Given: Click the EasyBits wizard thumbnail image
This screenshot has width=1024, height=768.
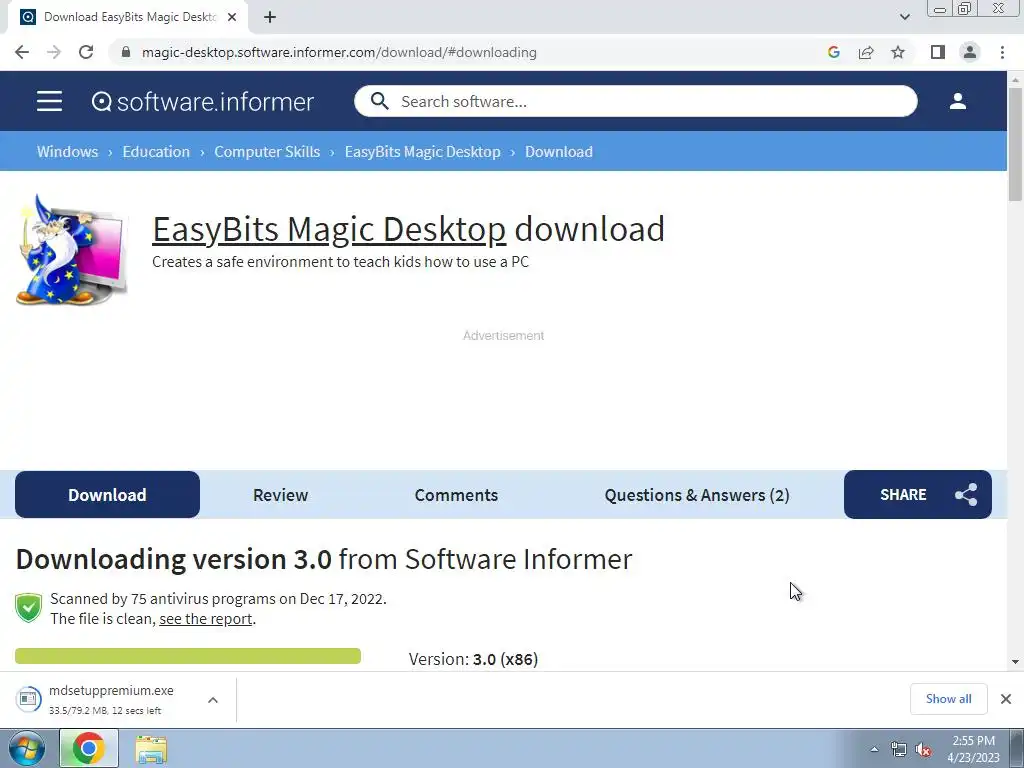Looking at the screenshot, I should tap(72, 249).
